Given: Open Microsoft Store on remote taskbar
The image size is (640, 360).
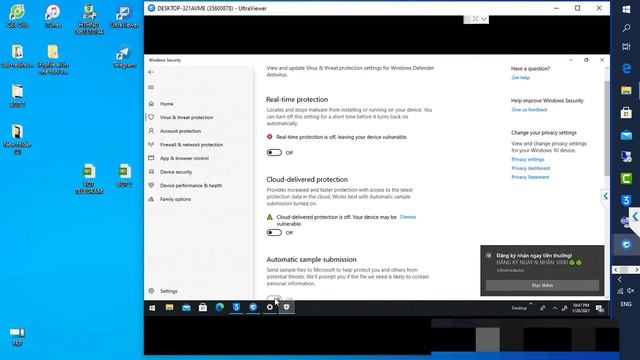Looking at the screenshot, I should pyautogui.click(x=203, y=307).
